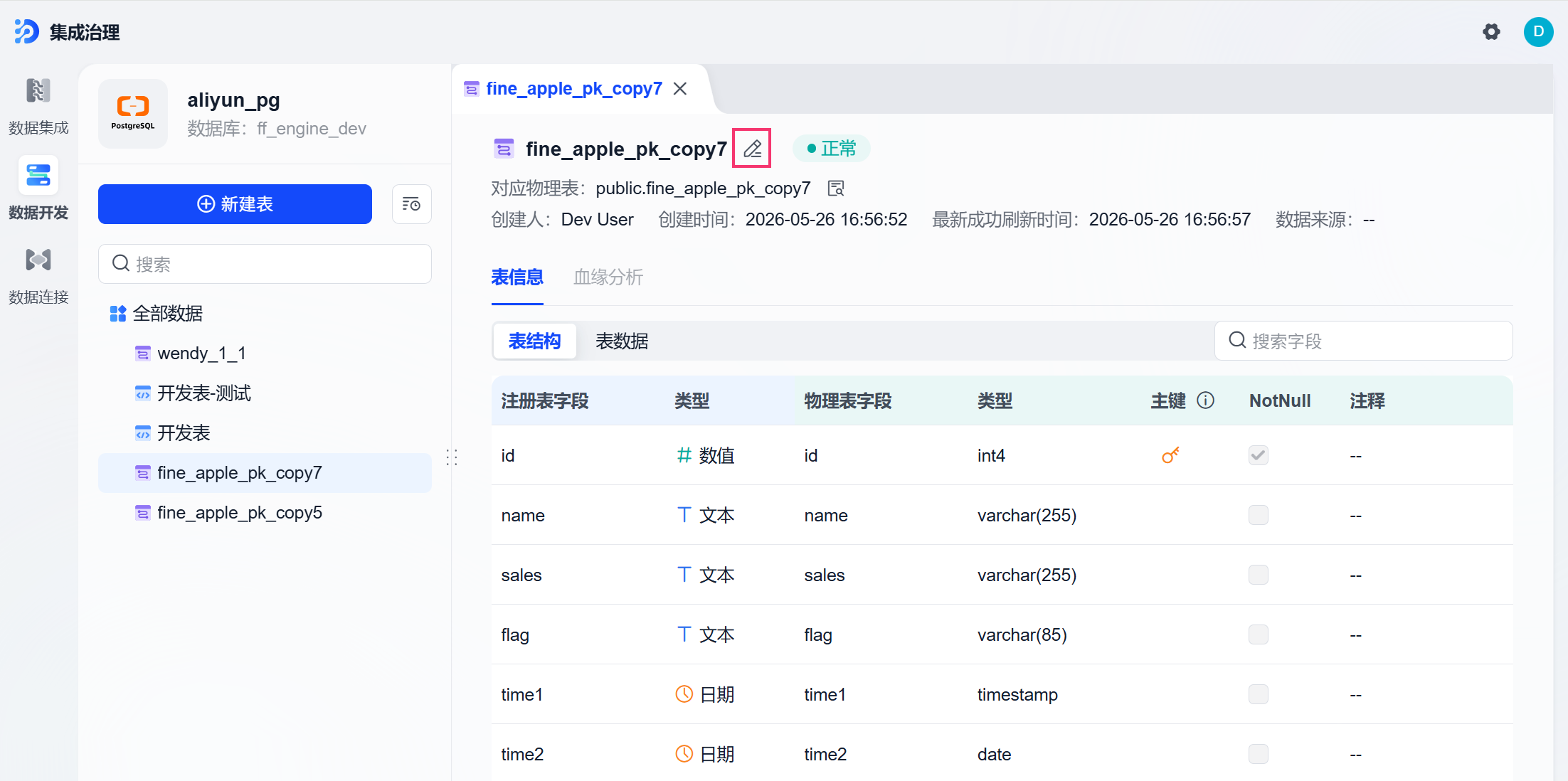Click the 注册表字段 column header

click(x=545, y=400)
